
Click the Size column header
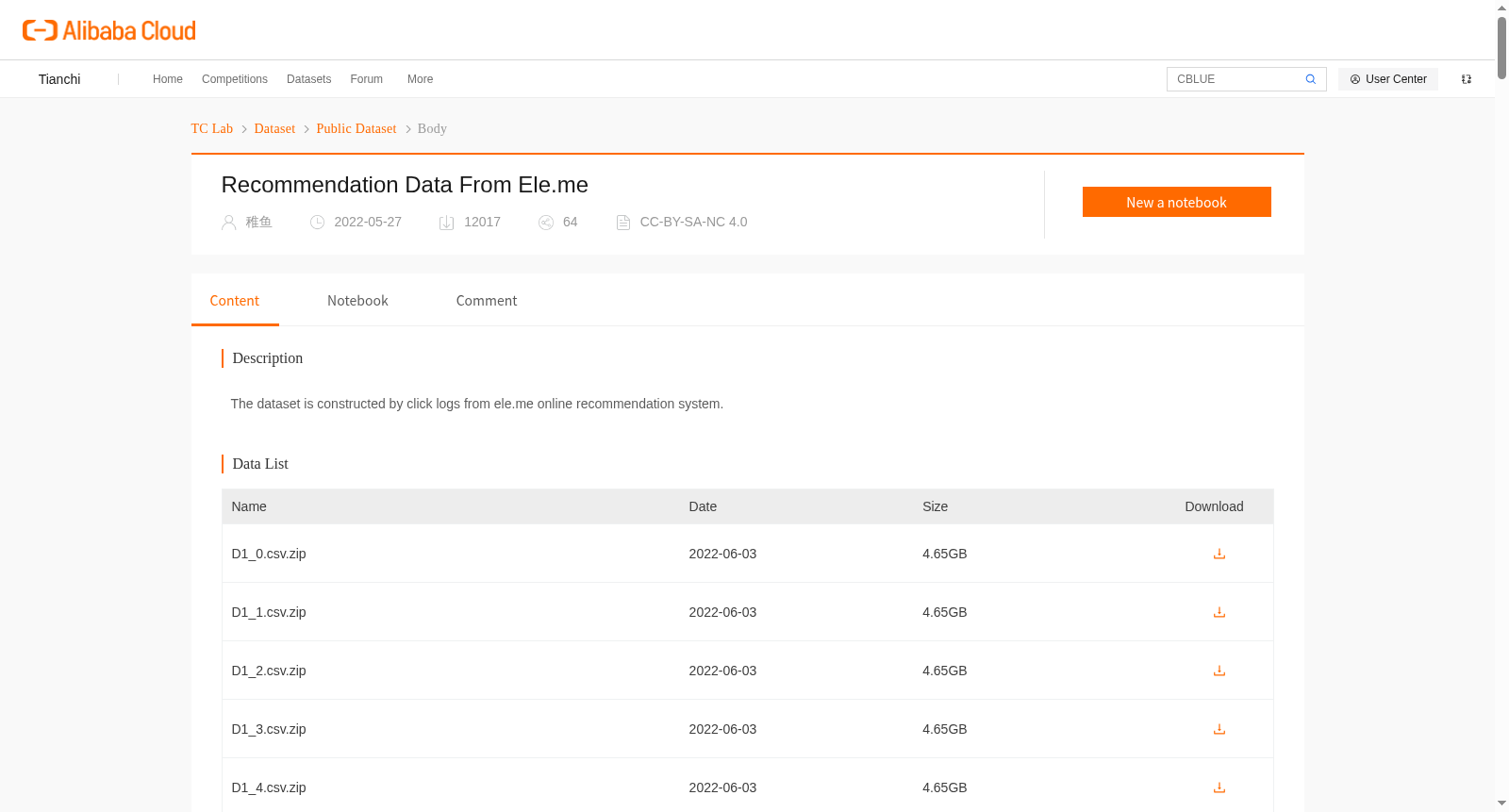tap(936, 506)
